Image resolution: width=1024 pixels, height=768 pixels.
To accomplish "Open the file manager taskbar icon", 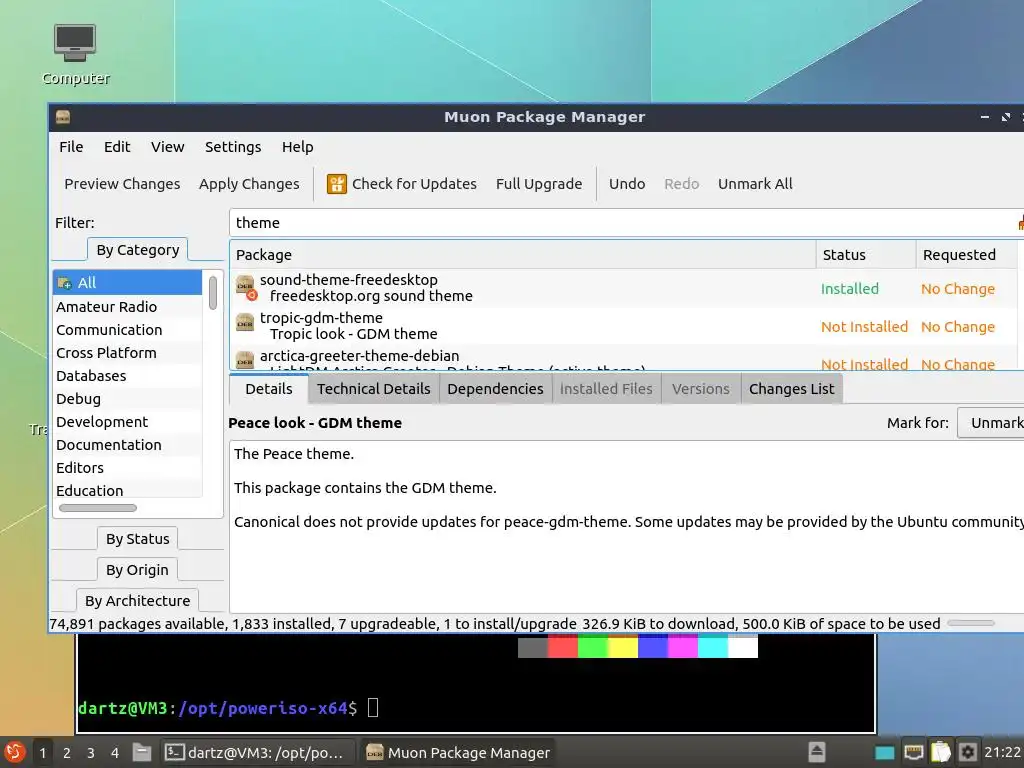I will click(142, 752).
